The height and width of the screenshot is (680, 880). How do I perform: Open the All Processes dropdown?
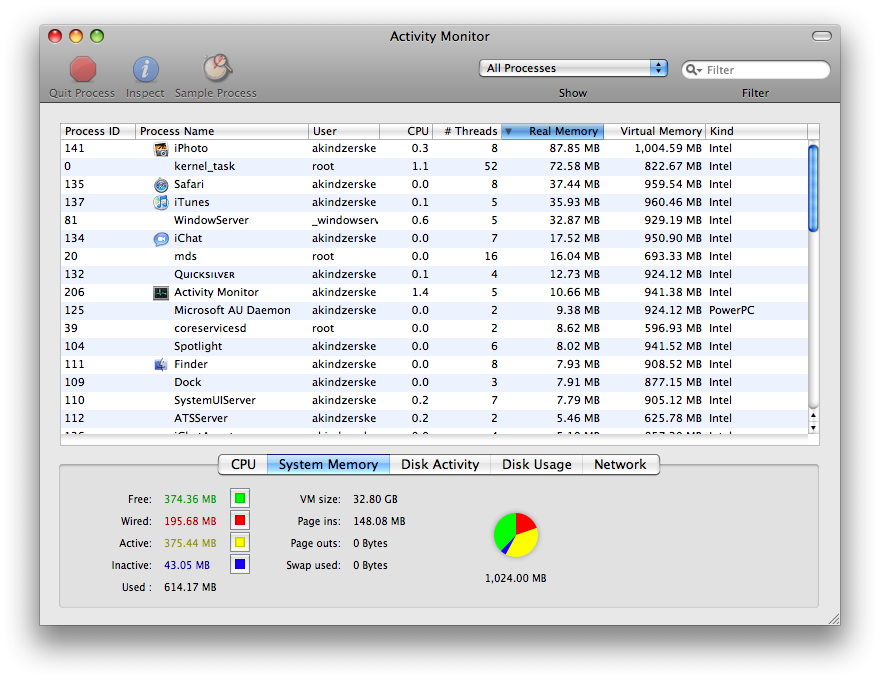tap(573, 68)
